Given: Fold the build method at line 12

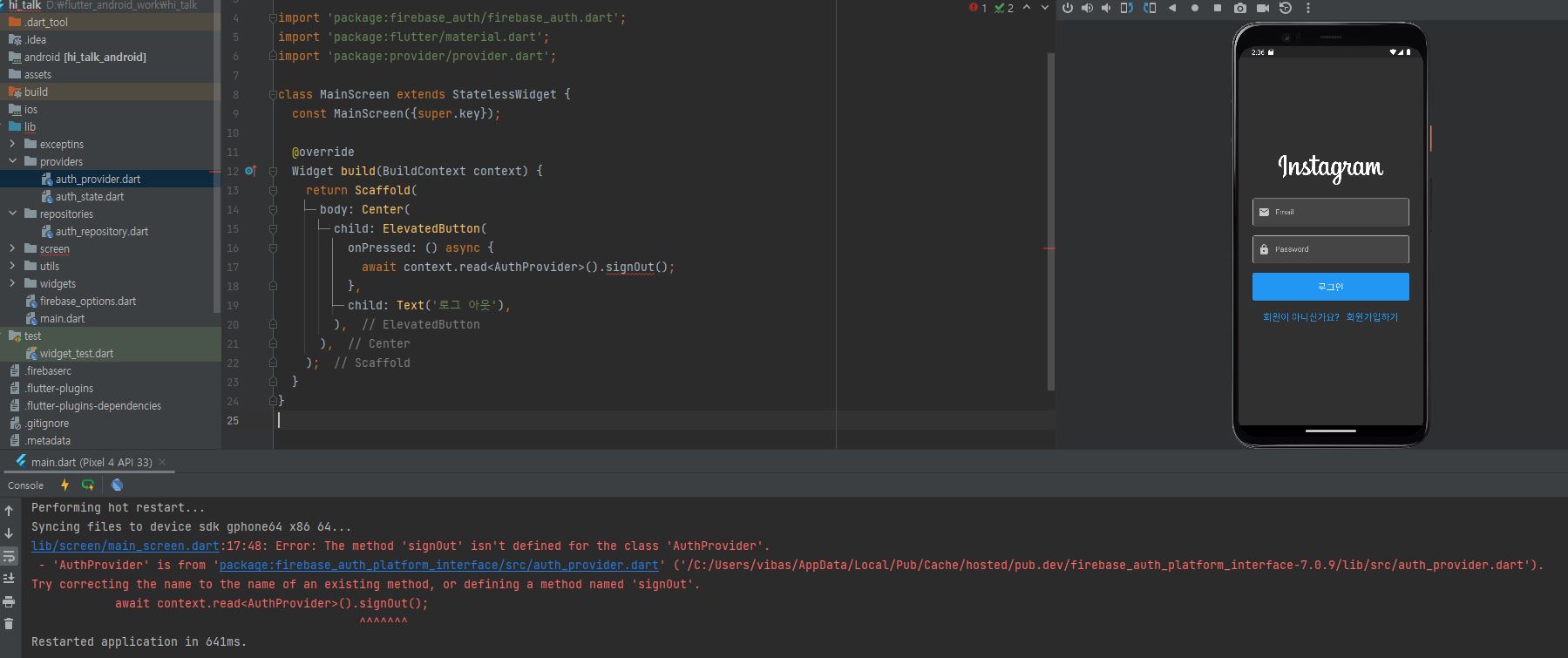Looking at the screenshot, I should pos(273,171).
